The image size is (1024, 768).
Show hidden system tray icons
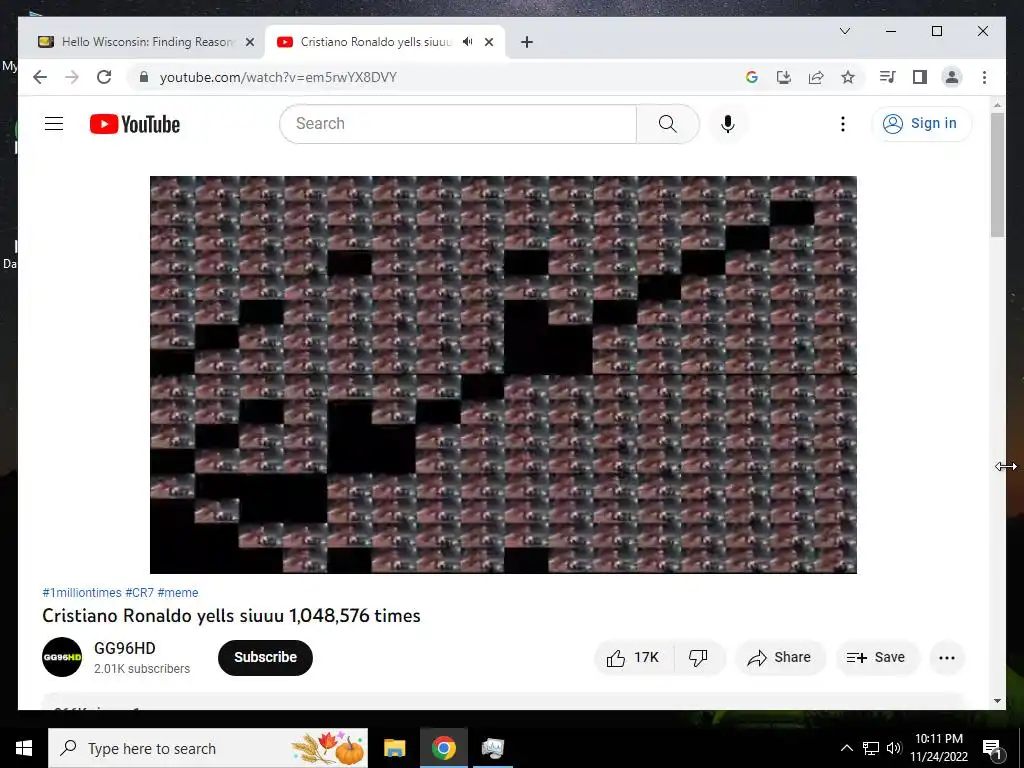846,748
